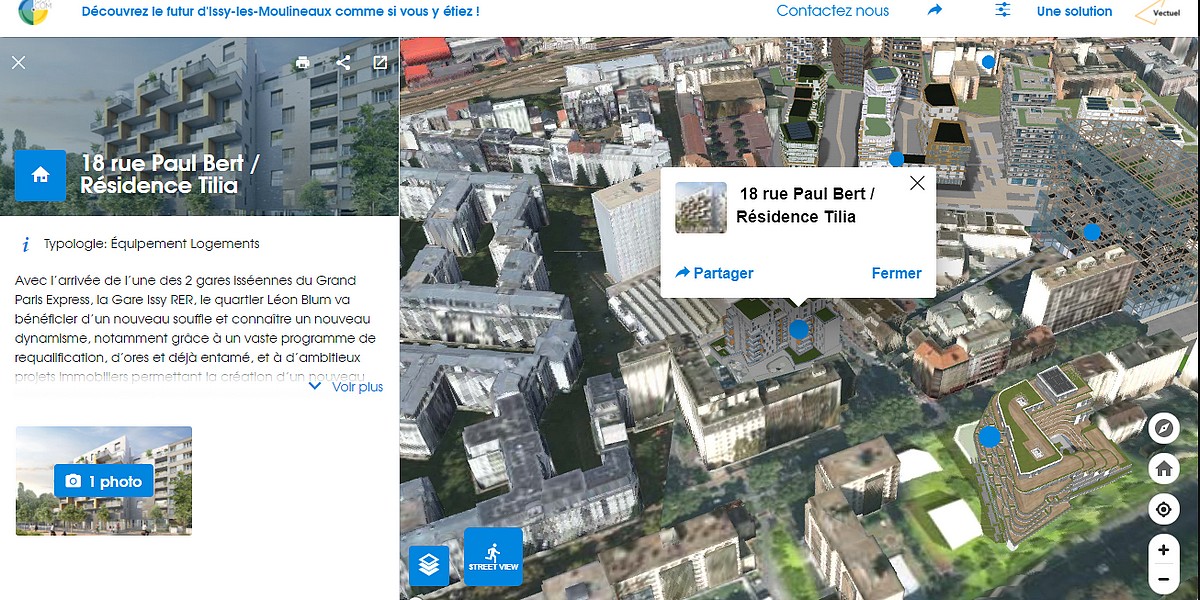Viewport: 1200px width, 600px height.
Task: Open the 1 photo thumbnail
Action: point(104,481)
